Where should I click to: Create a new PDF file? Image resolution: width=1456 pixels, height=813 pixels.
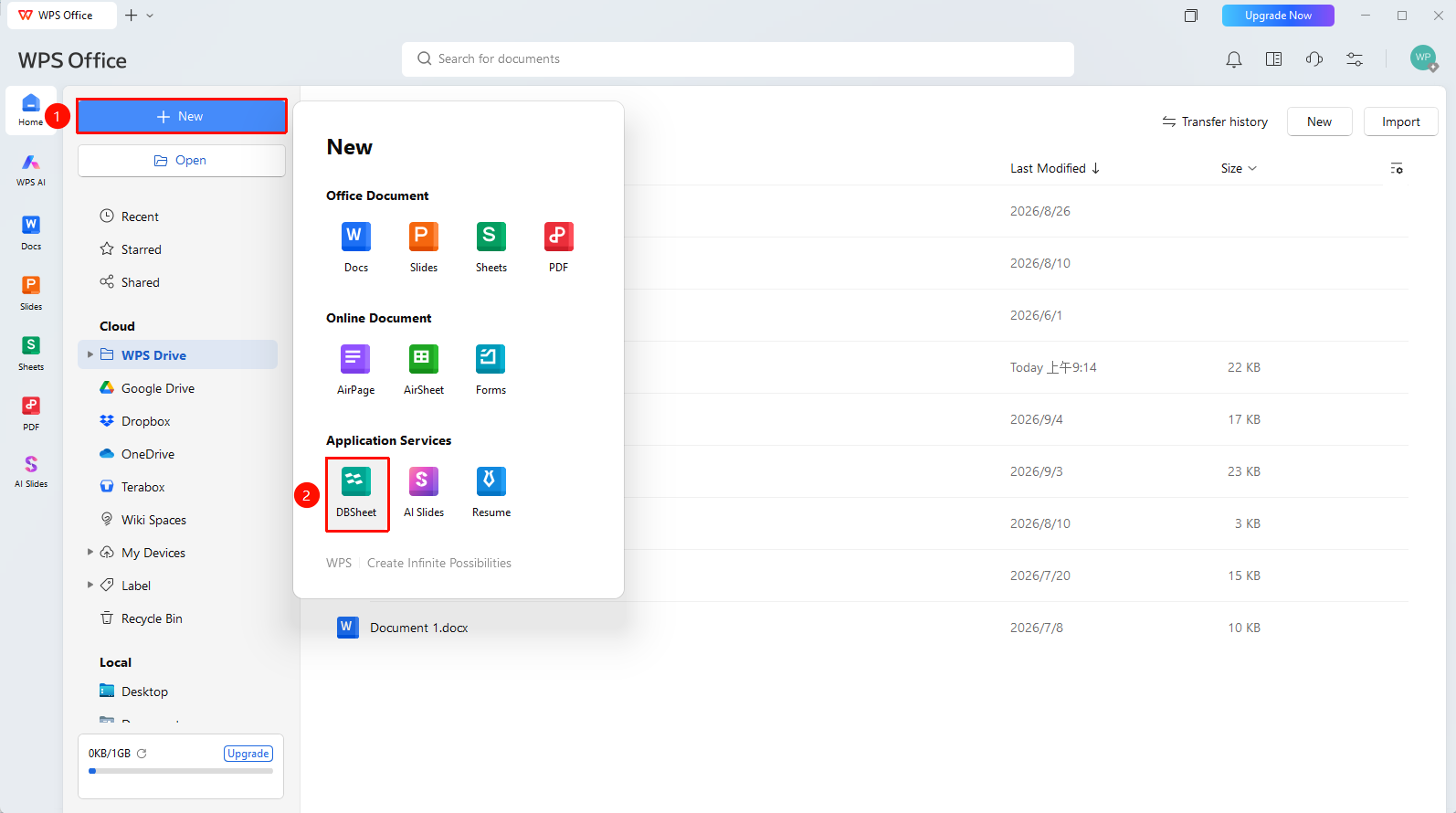pos(558,247)
